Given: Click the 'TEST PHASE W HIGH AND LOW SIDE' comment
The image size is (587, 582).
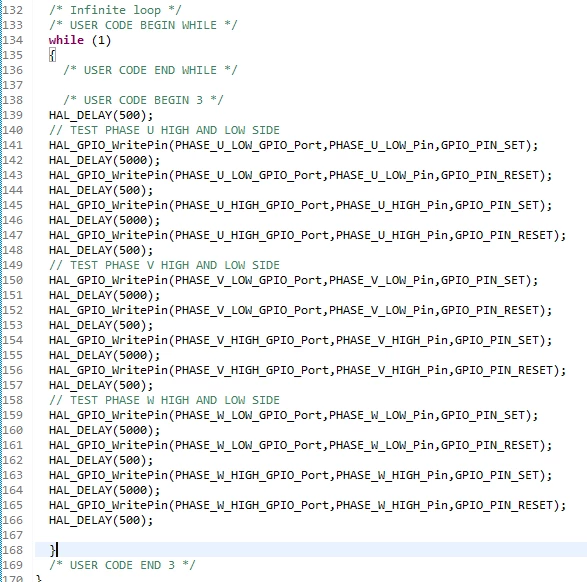Looking at the screenshot, I should click(164, 400).
